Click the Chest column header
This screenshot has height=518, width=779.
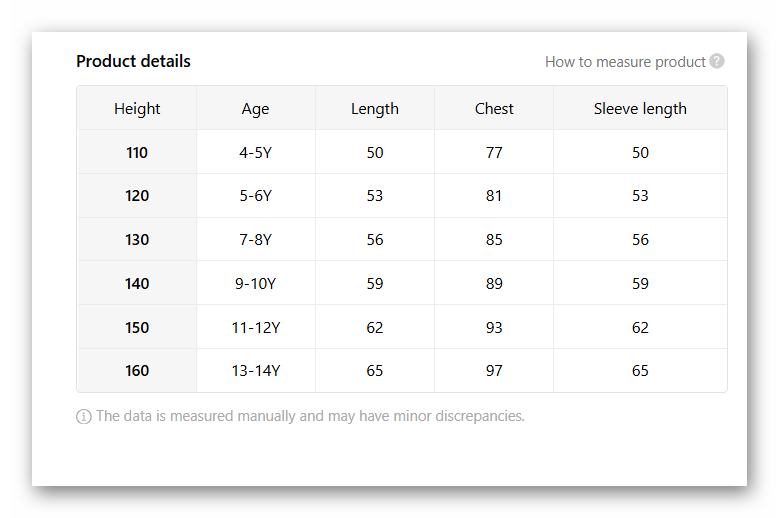pyautogui.click(x=494, y=109)
